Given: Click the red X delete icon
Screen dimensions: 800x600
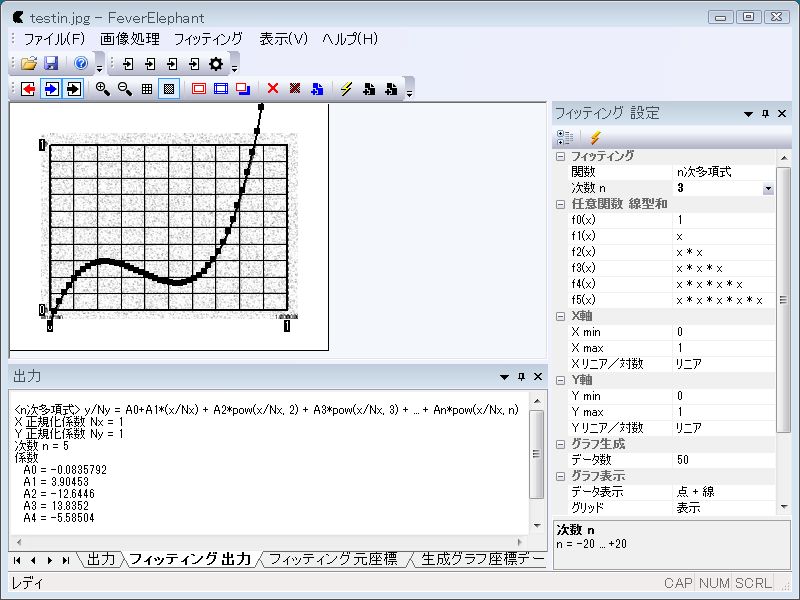Looking at the screenshot, I should 273,89.
